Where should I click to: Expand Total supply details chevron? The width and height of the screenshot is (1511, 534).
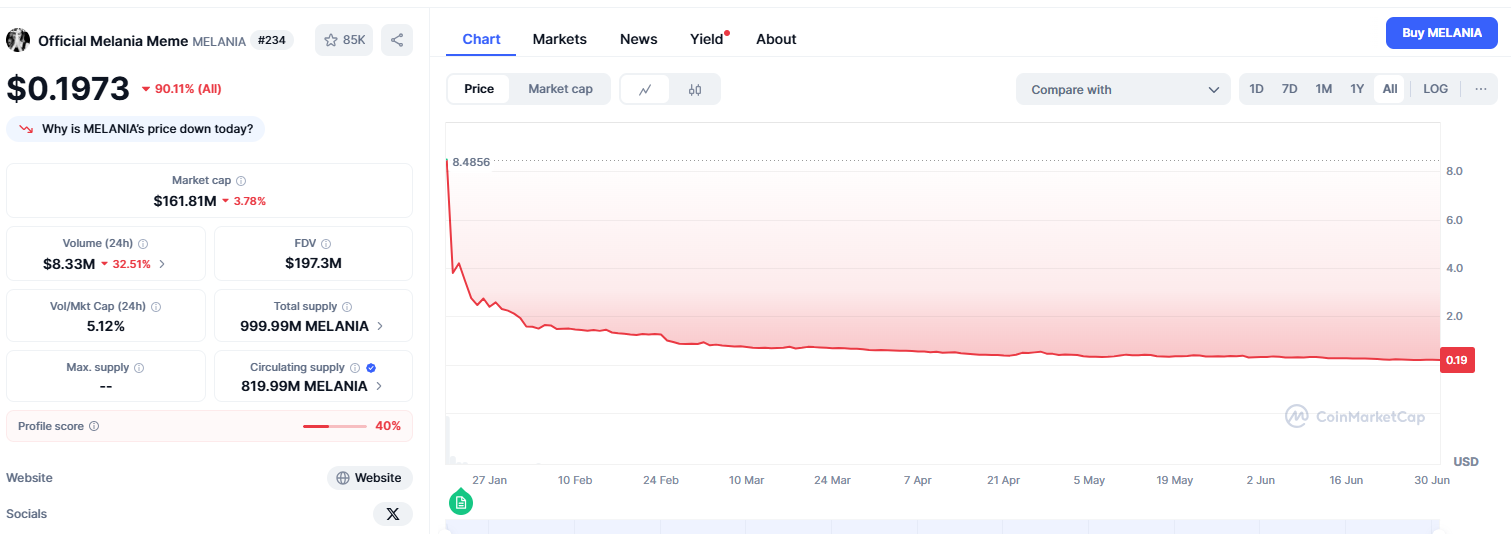tap(380, 326)
